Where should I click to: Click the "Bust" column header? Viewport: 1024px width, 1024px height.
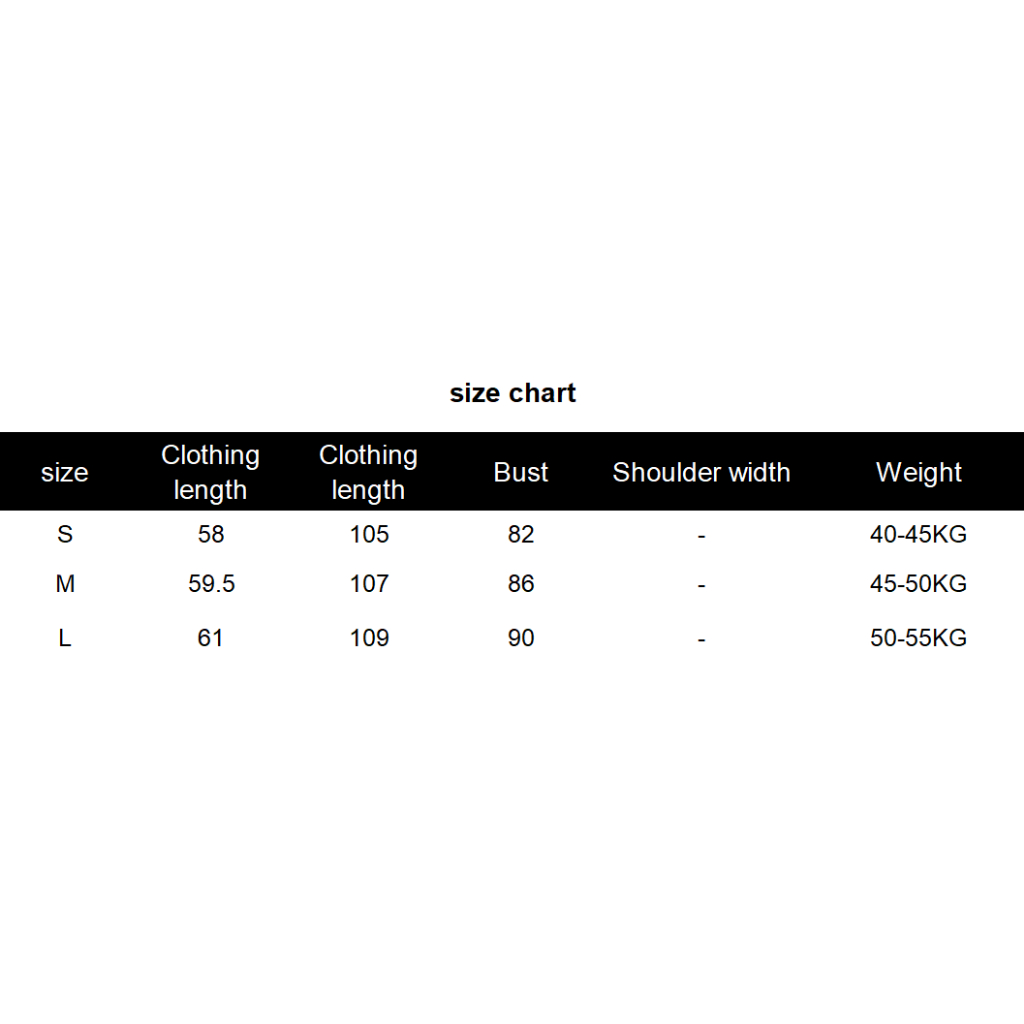pos(521,473)
